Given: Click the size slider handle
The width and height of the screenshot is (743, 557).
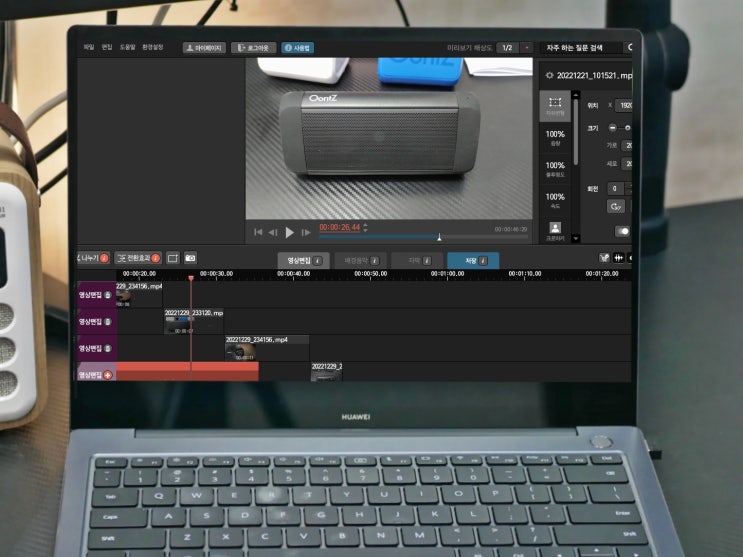Looking at the screenshot, I should point(627,128).
